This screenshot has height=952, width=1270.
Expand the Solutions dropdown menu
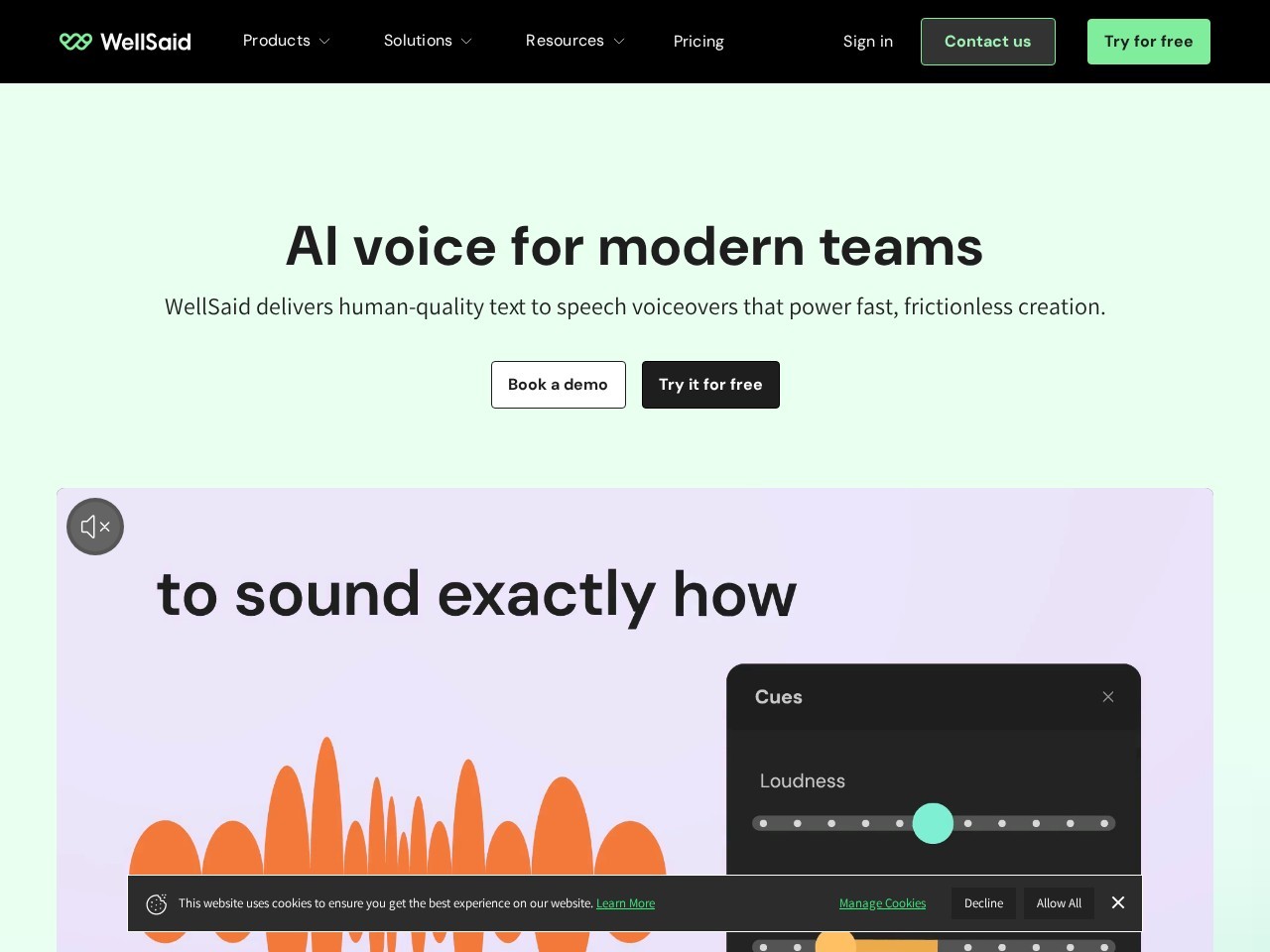pyautogui.click(x=428, y=41)
